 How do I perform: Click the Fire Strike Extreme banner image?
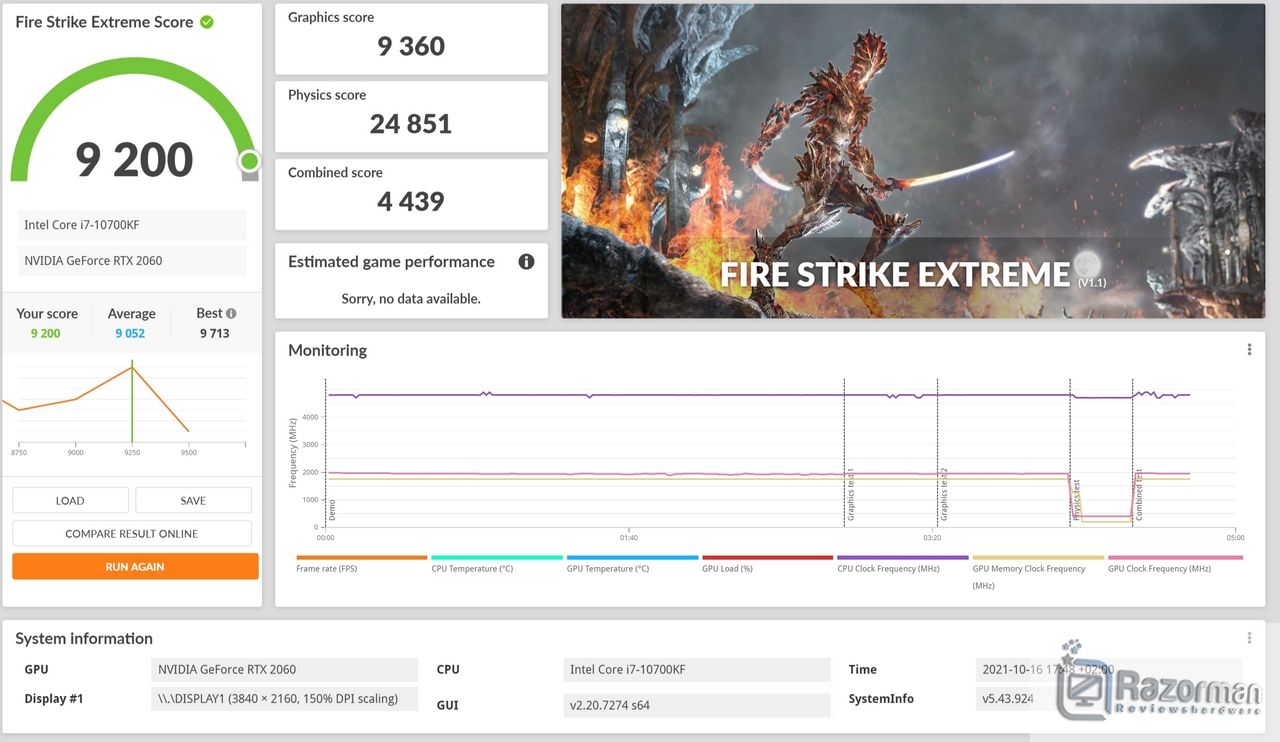[913, 161]
